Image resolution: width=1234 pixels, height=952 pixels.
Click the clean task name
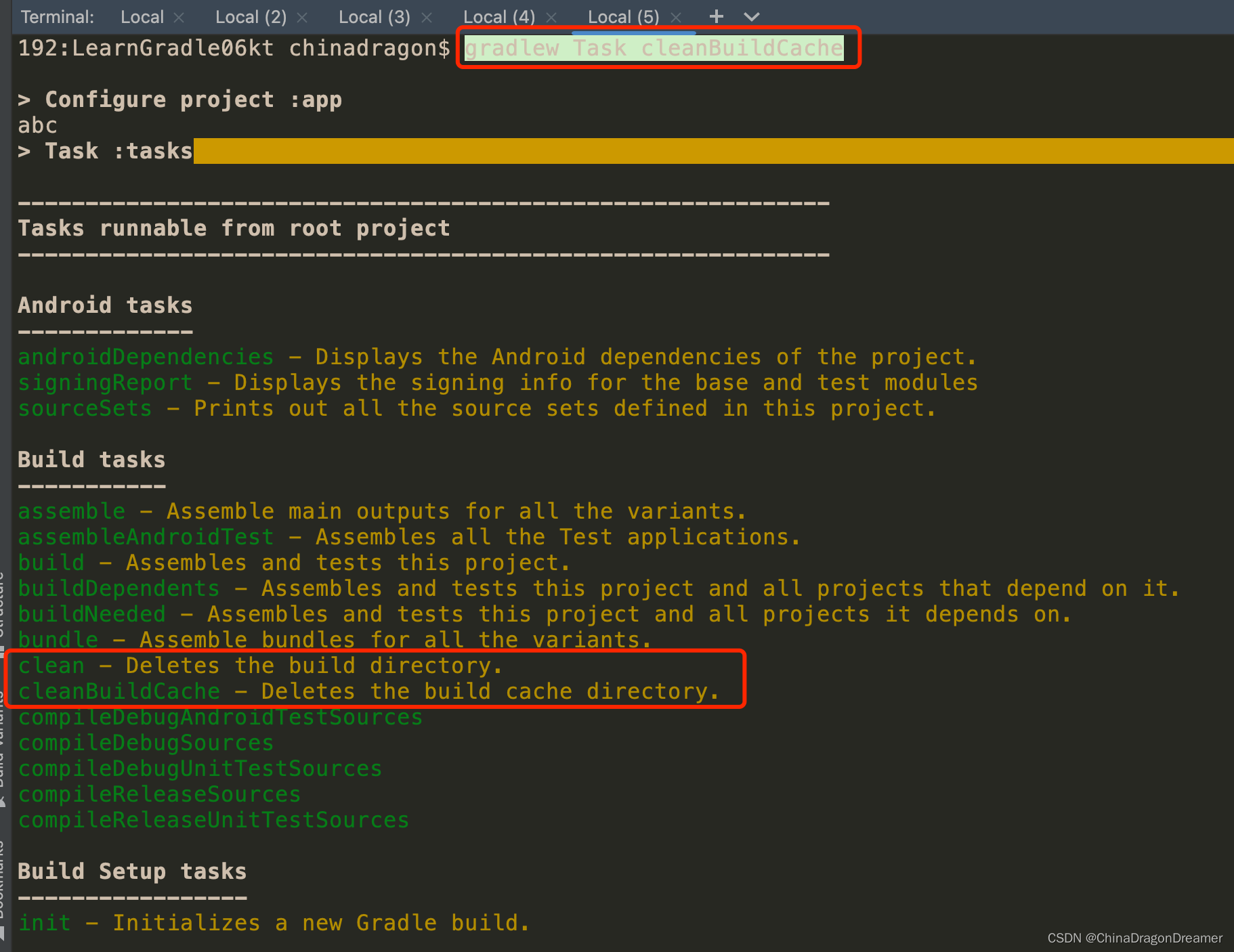click(51, 666)
